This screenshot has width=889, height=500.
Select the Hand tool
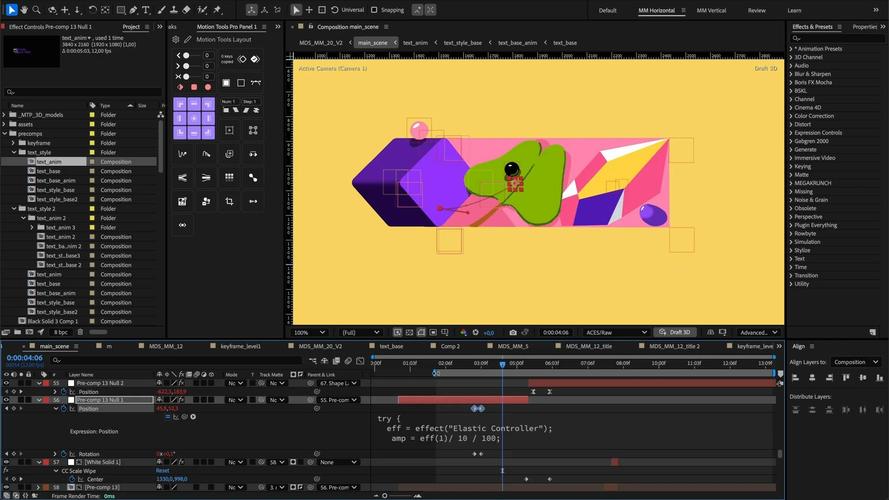(24, 10)
